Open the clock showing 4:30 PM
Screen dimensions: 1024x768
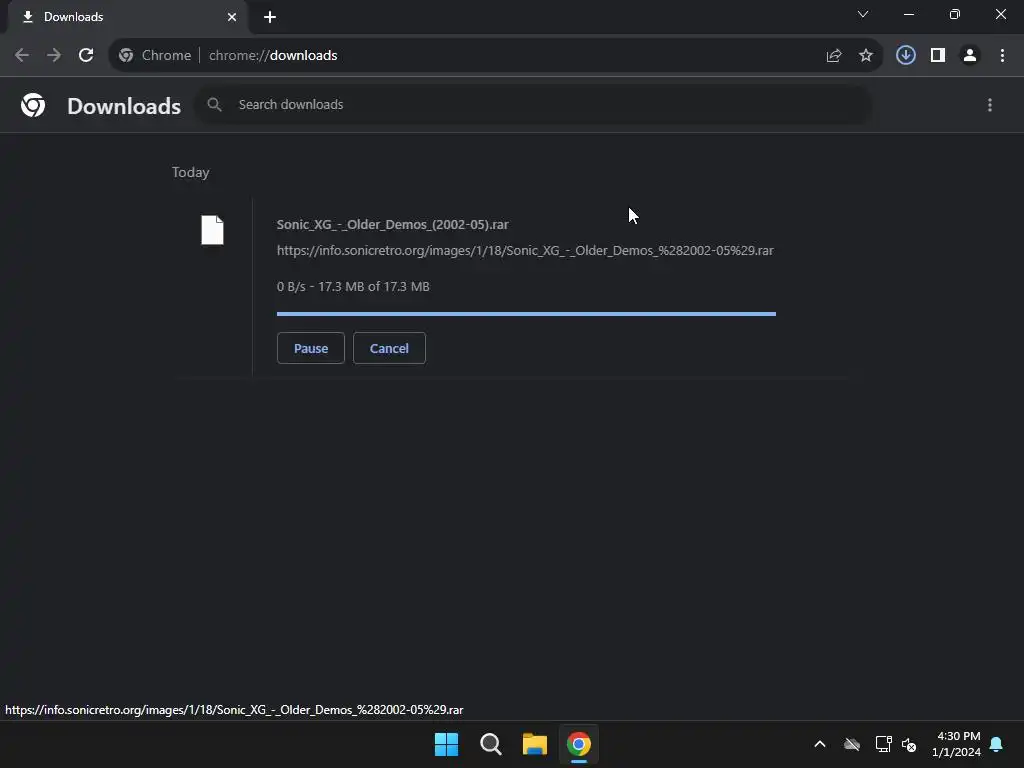coord(957,744)
